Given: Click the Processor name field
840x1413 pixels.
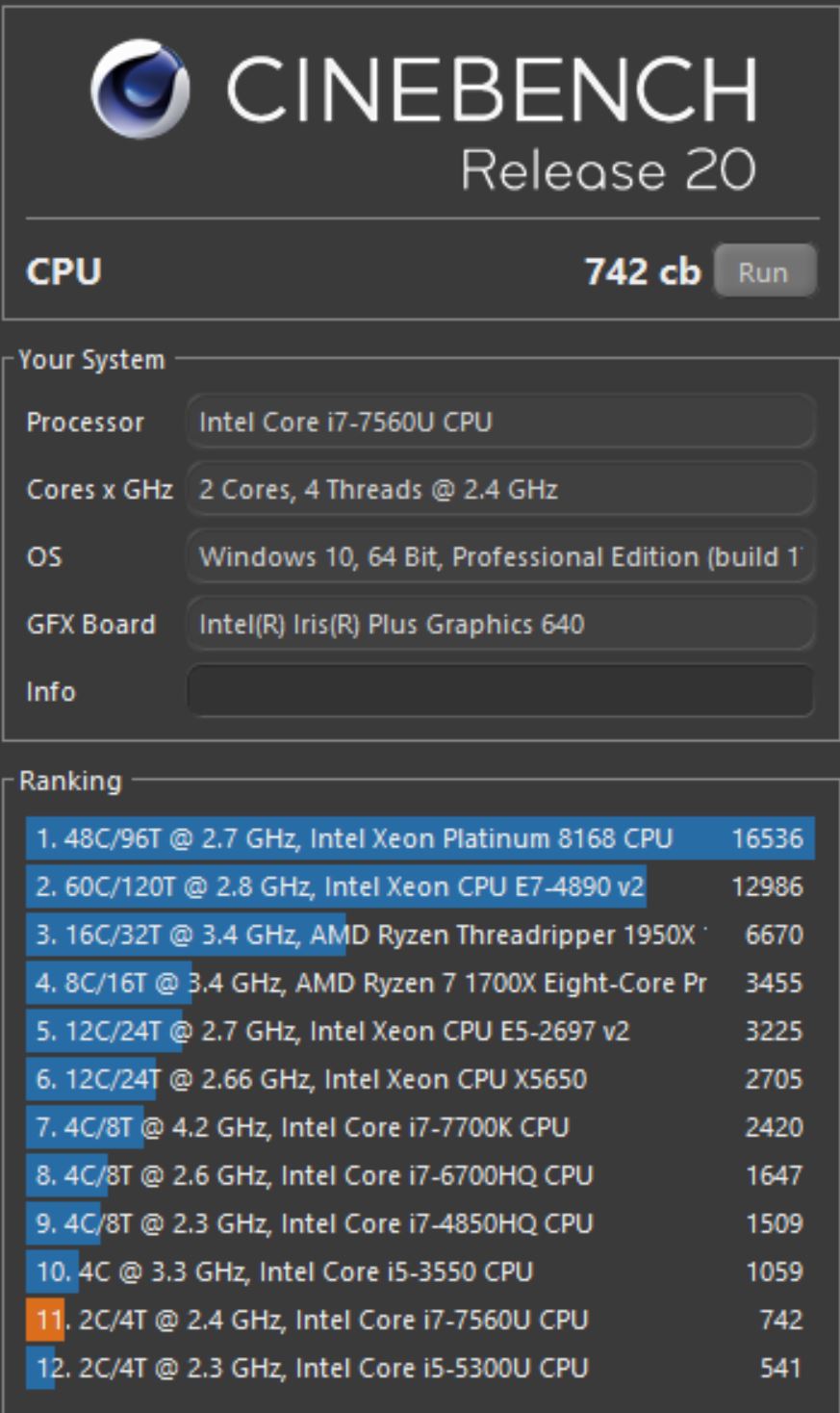Looking at the screenshot, I should click(499, 422).
